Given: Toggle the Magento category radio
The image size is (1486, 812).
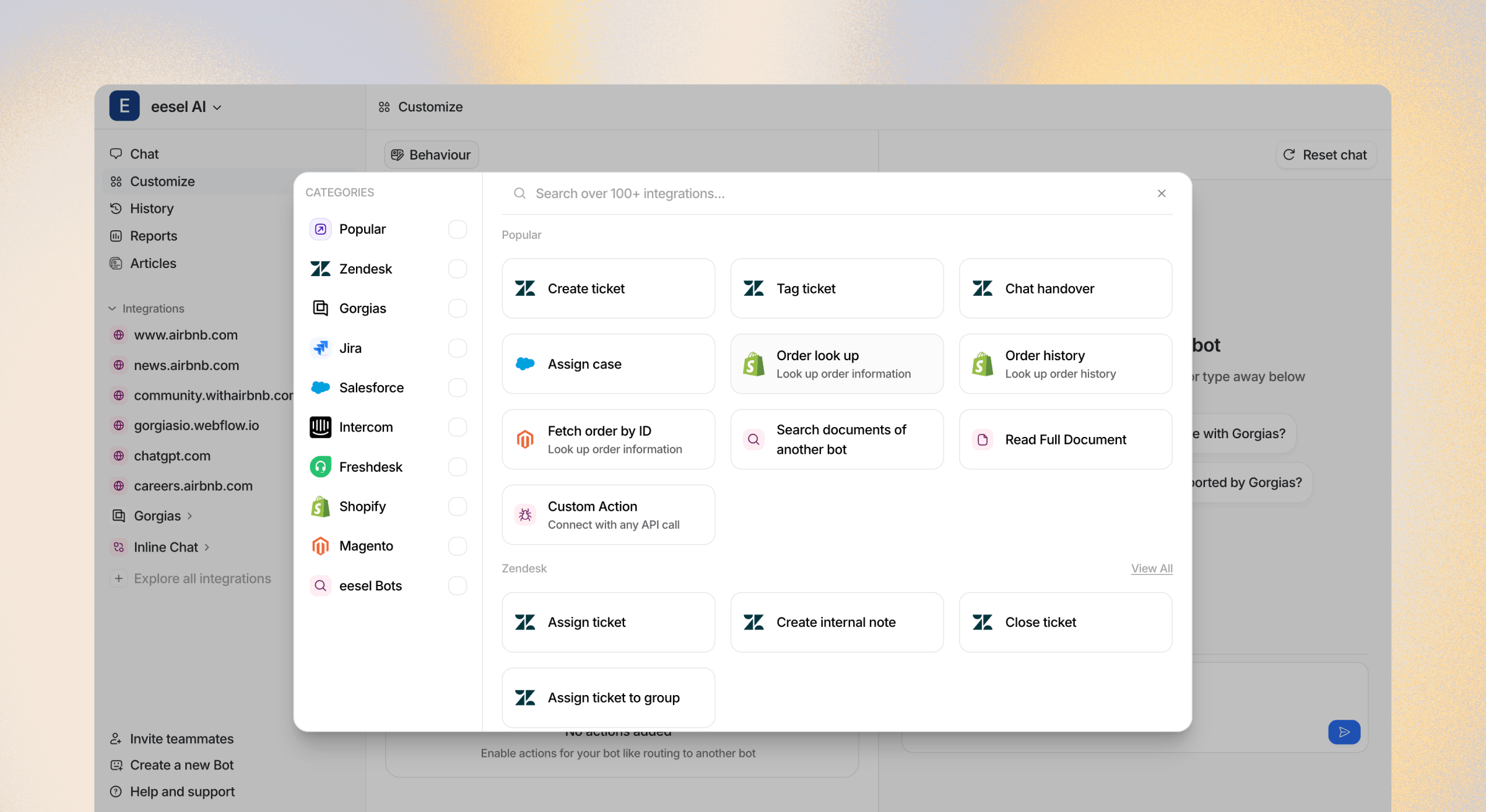Looking at the screenshot, I should [x=458, y=546].
